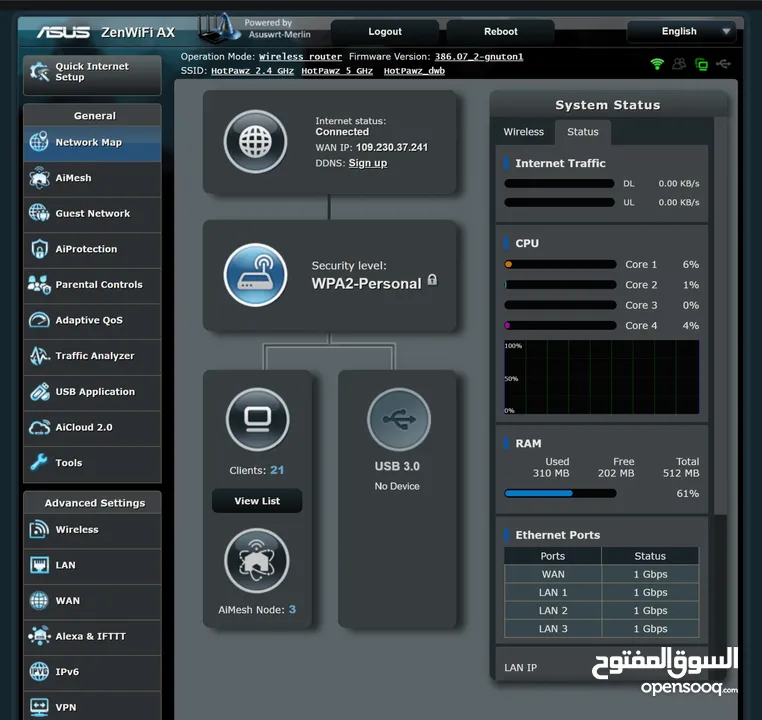
Task: Click the USB 3.0 device icon
Action: click(398, 419)
